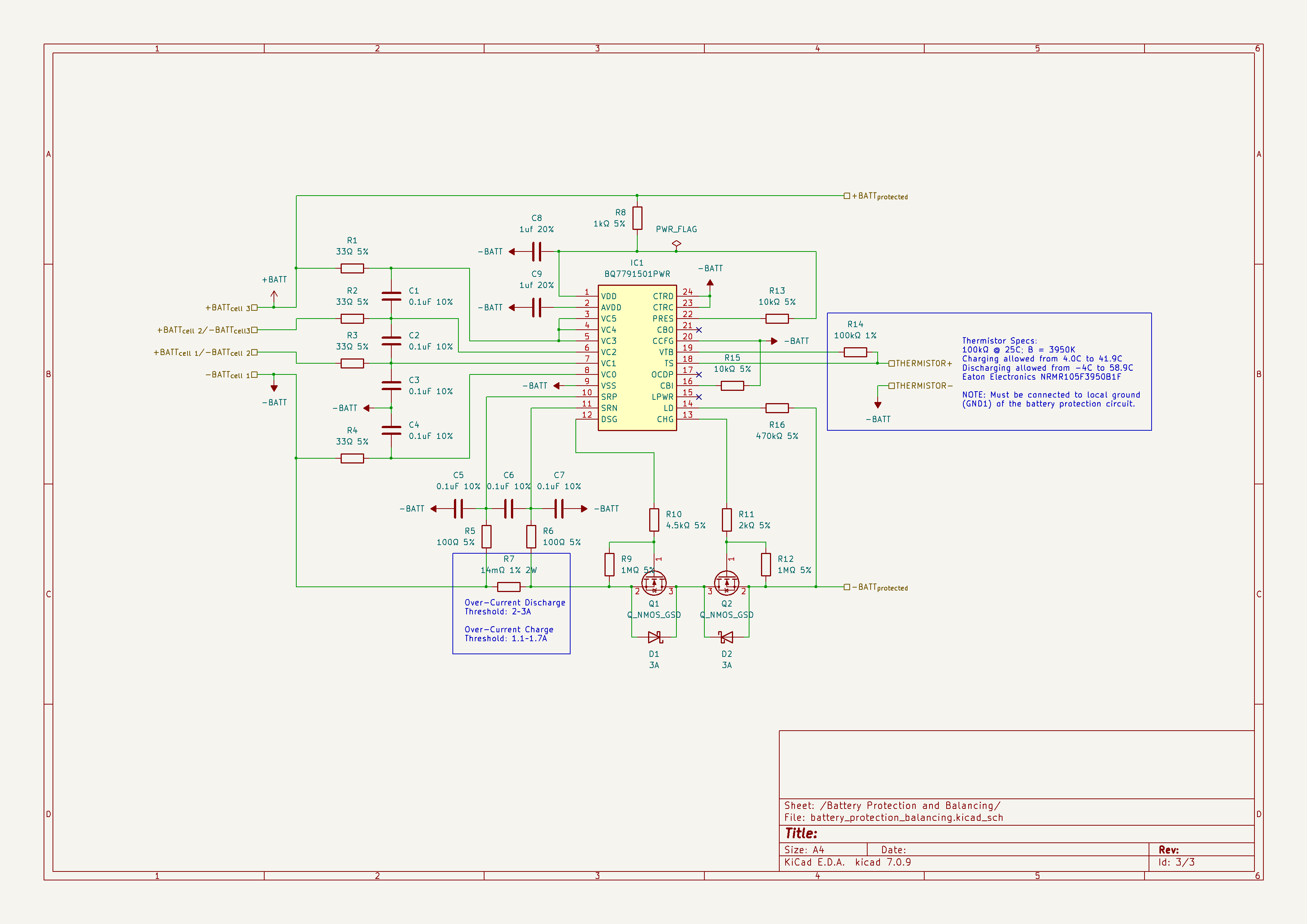
Task: Click the 'Date:' field in title block
Action: tap(894, 850)
